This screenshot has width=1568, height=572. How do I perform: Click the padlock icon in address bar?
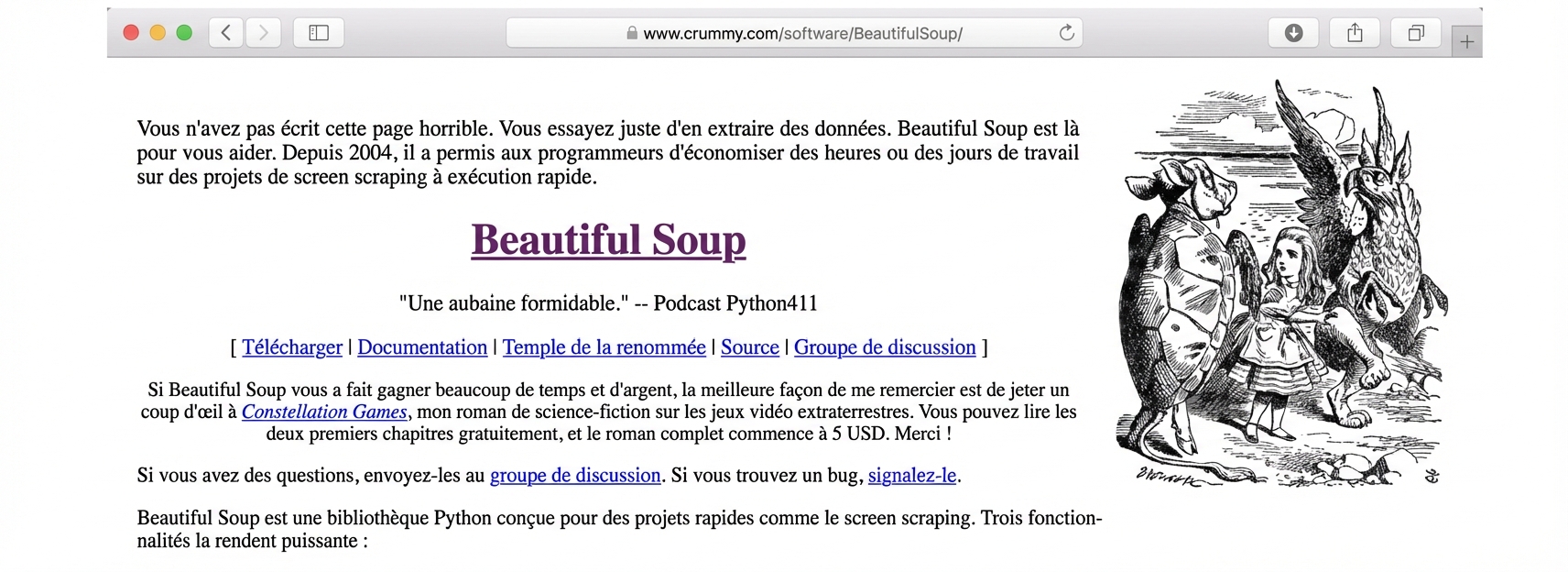[x=632, y=33]
